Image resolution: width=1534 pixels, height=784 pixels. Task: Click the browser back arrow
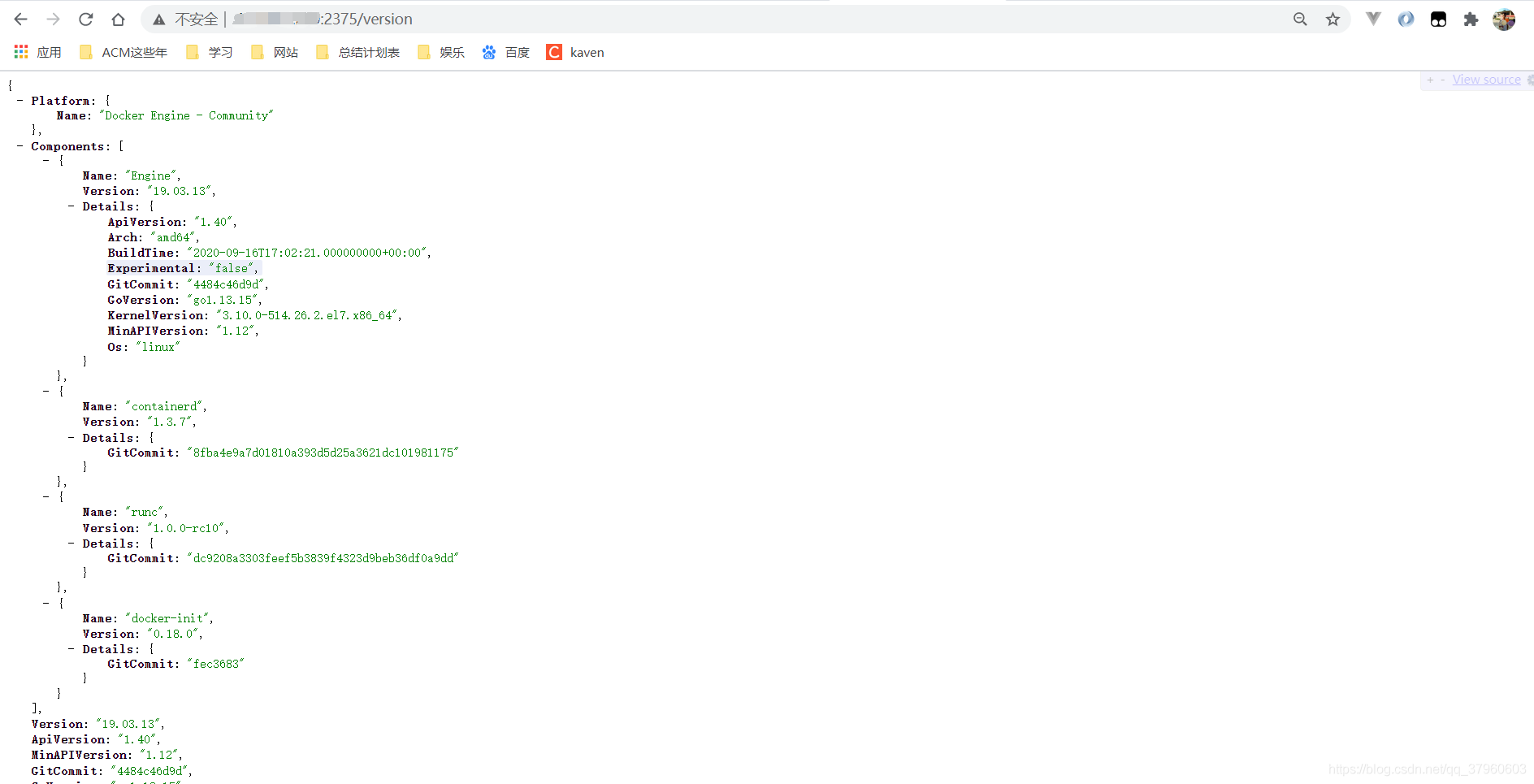pos(21,19)
